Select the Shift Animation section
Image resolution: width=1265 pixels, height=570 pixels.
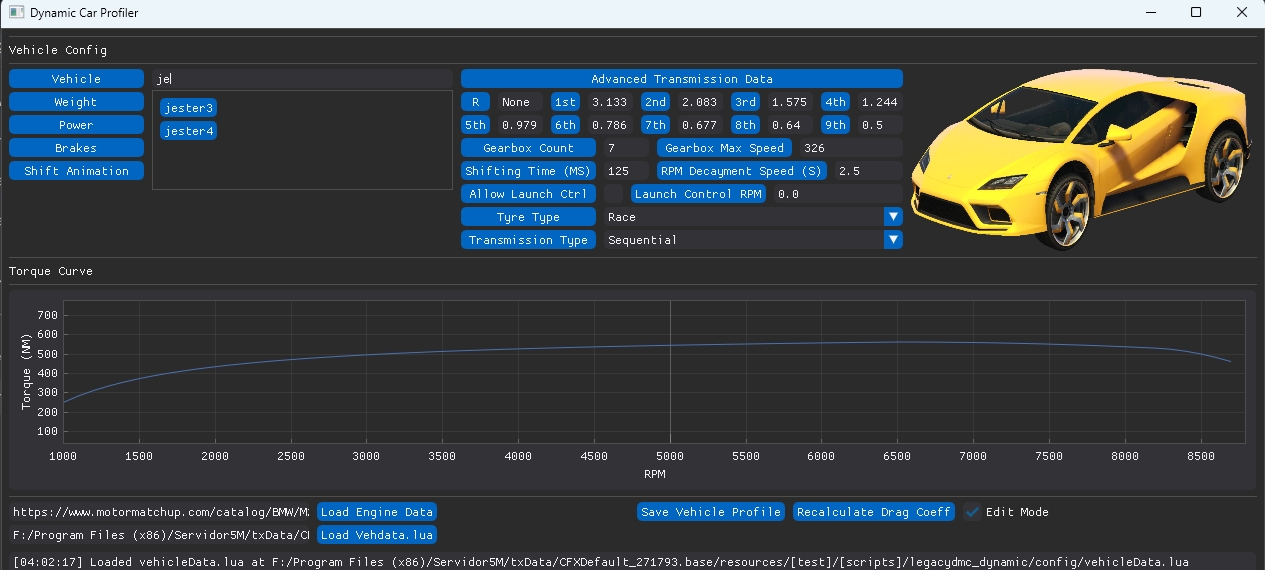(x=76, y=171)
